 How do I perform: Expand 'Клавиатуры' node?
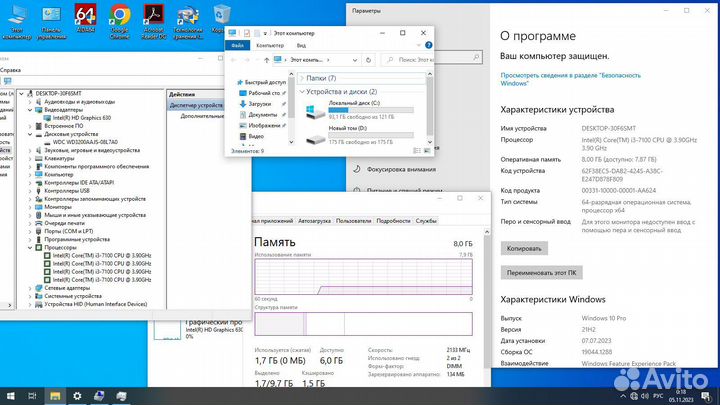click(x=30, y=158)
